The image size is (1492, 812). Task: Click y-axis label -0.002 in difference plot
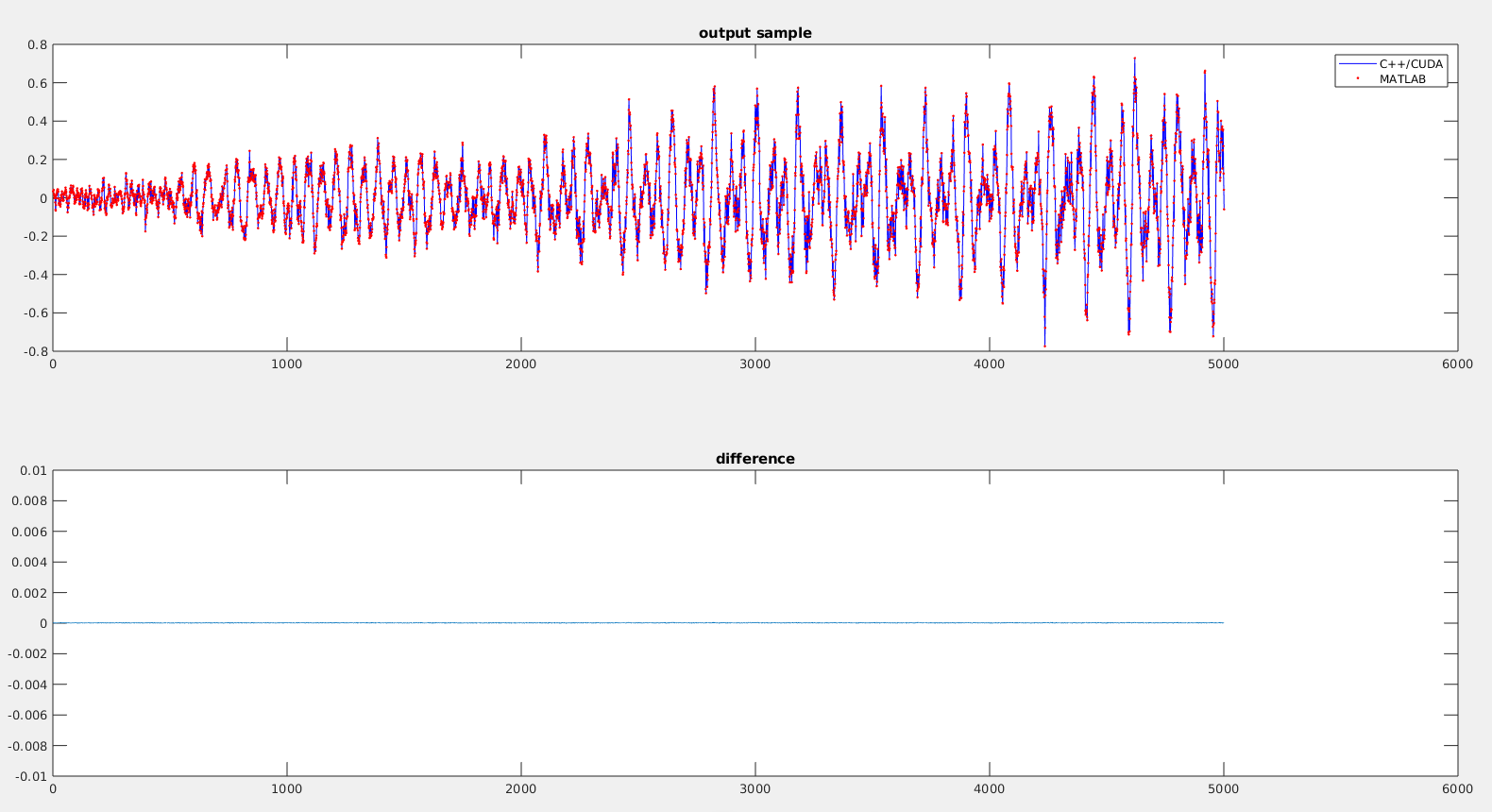(25, 654)
